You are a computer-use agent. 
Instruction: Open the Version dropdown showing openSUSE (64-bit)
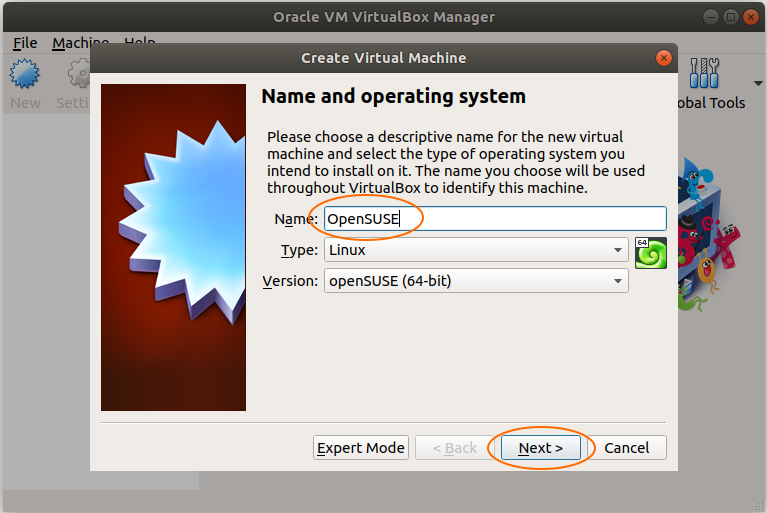point(476,281)
